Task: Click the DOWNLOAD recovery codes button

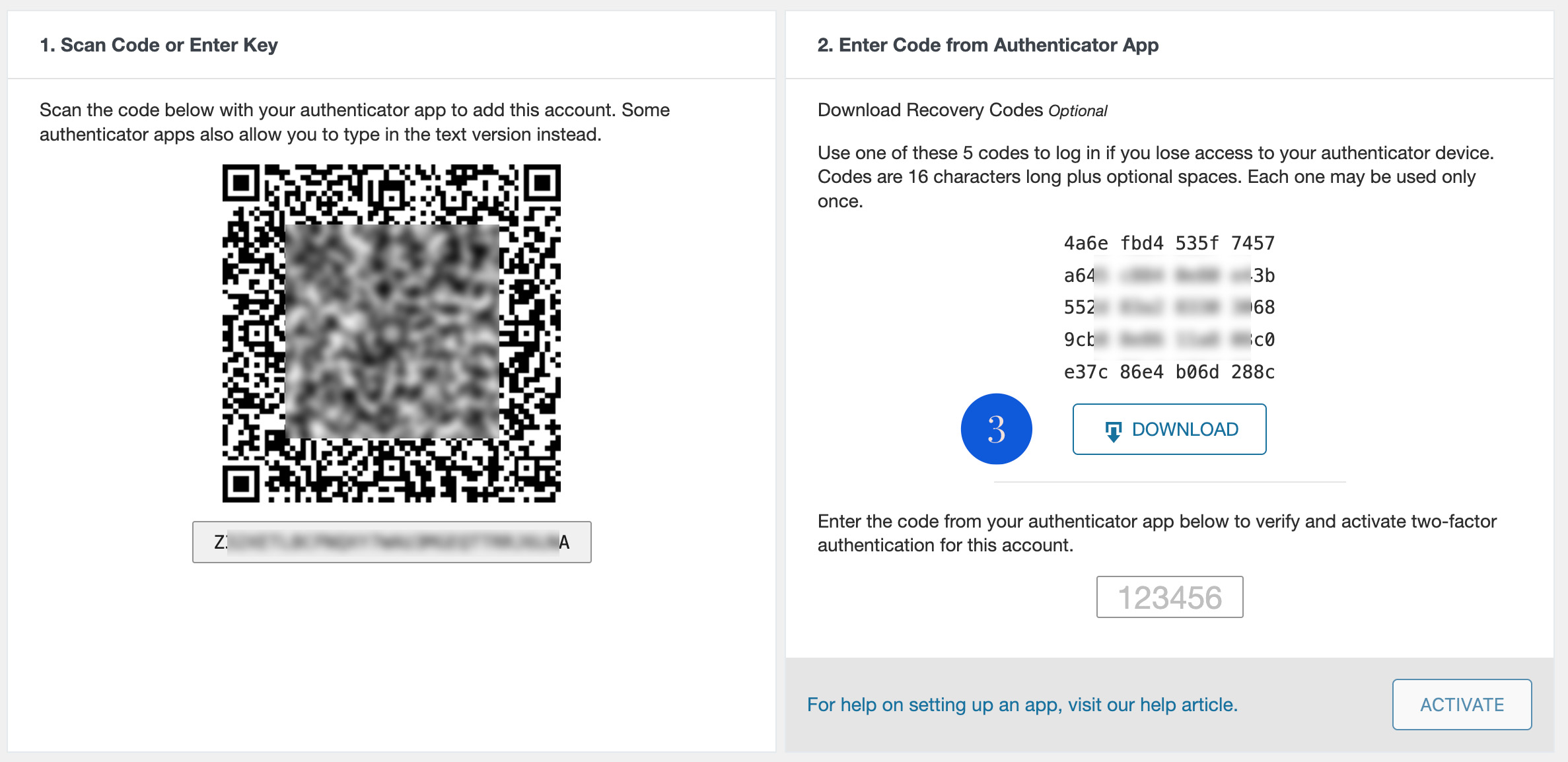Action: coord(1169,429)
